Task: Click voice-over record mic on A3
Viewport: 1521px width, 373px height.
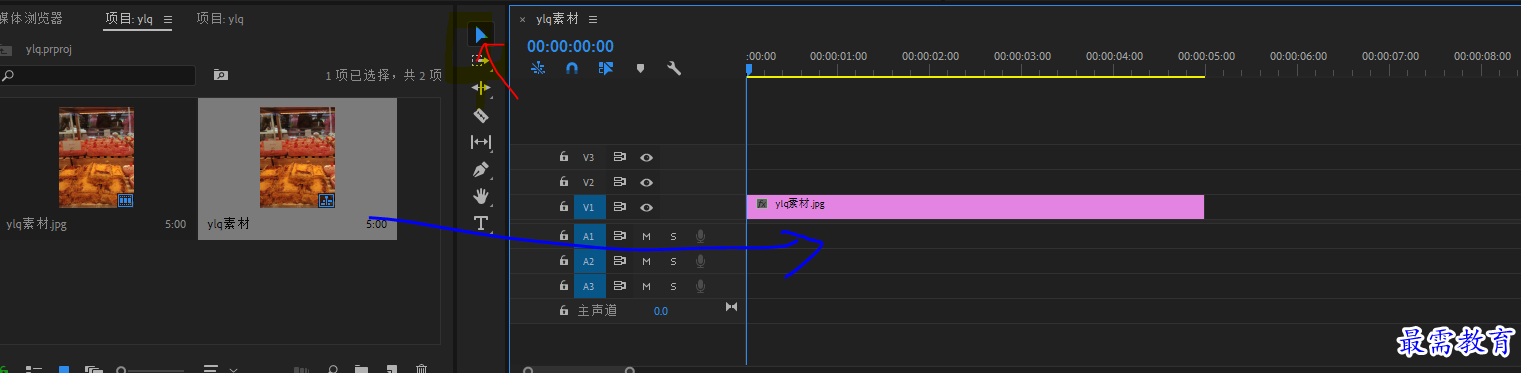Action: coord(700,286)
